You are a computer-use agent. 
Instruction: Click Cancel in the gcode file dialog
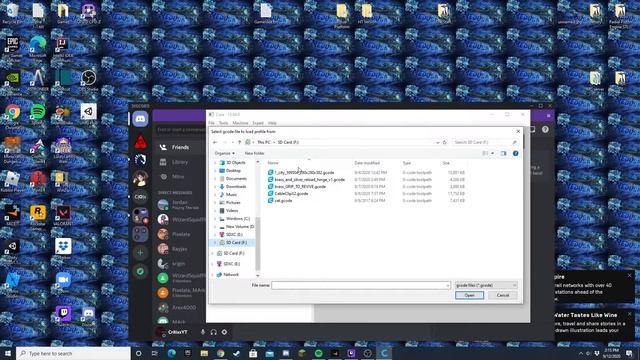point(503,295)
